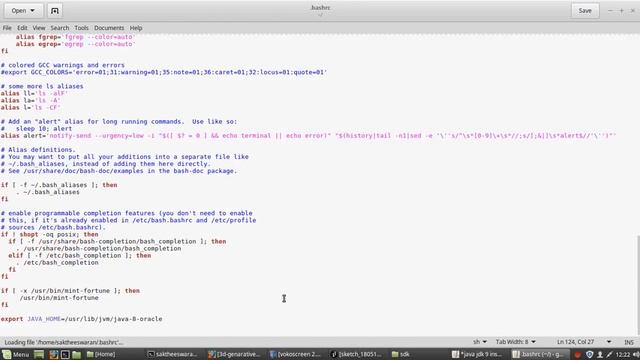The width and height of the screenshot is (640, 360).
Task: Click the red recording tray icon
Action: 578,354
